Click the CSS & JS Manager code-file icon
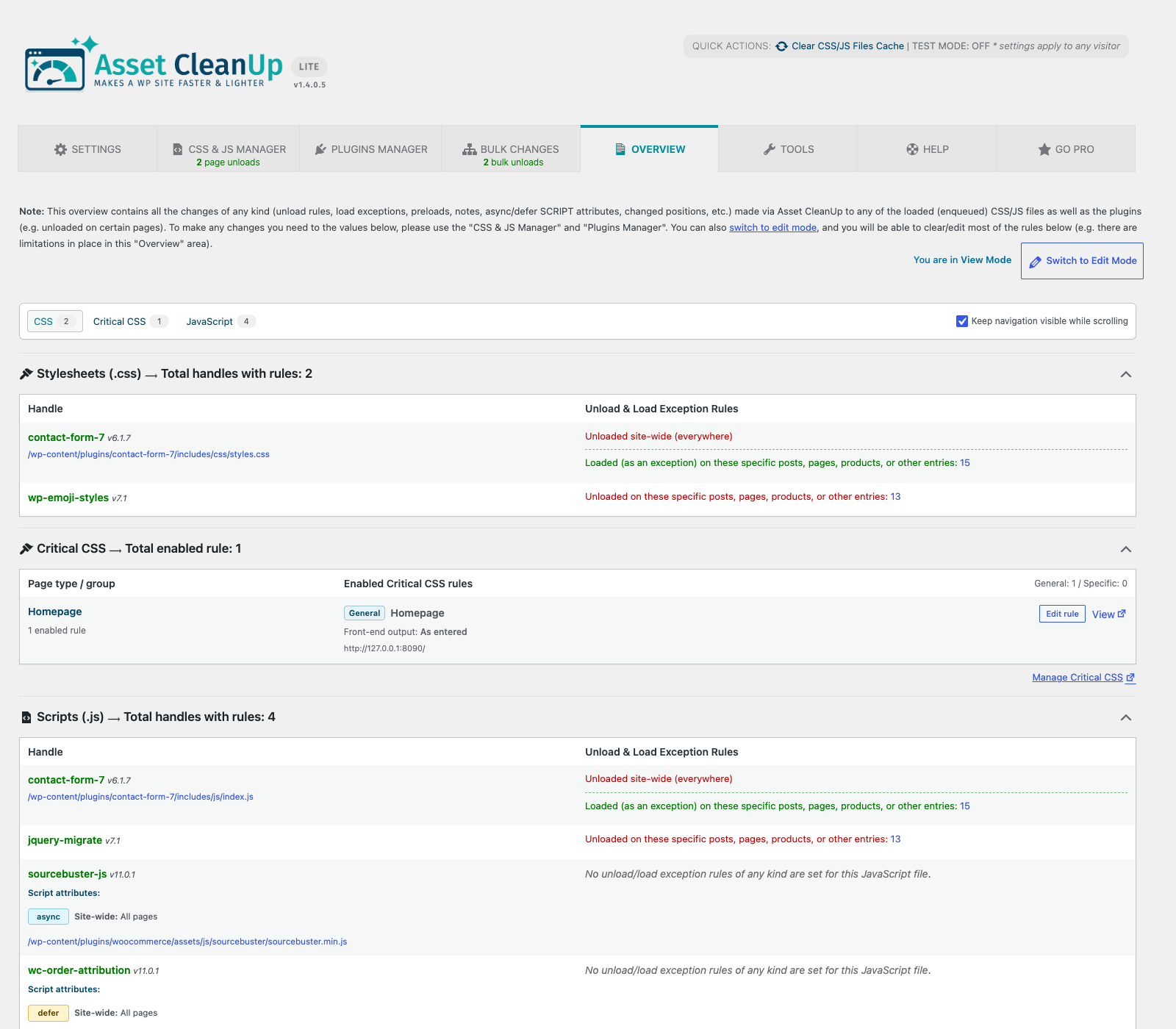 178,149
